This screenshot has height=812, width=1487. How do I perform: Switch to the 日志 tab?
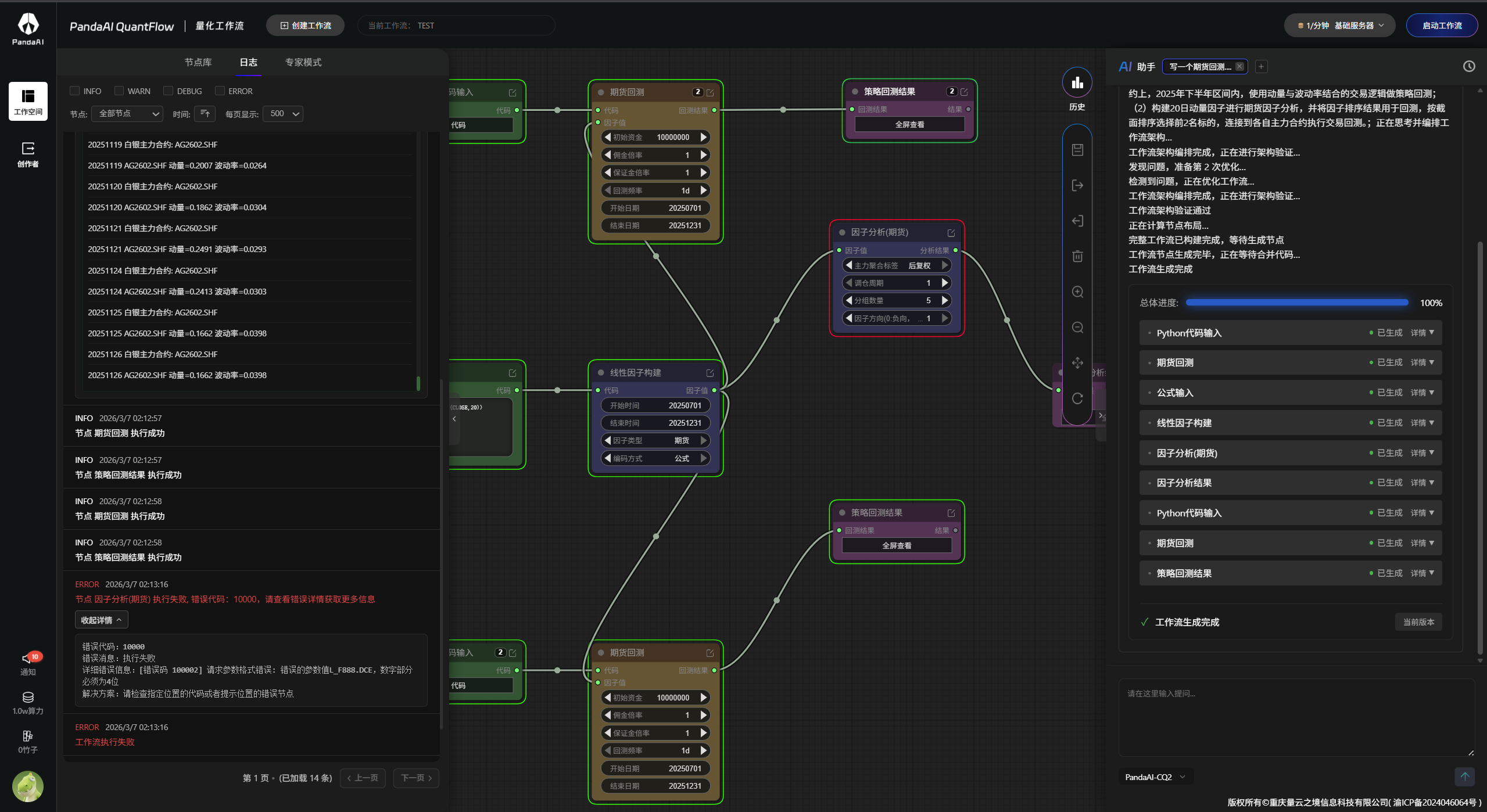tap(249, 62)
